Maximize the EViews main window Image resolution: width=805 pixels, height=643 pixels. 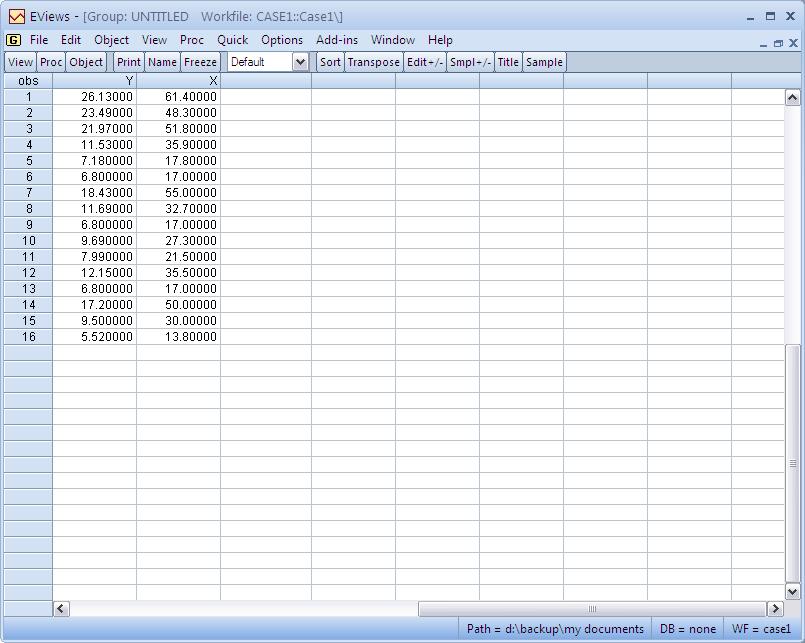[x=770, y=16]
